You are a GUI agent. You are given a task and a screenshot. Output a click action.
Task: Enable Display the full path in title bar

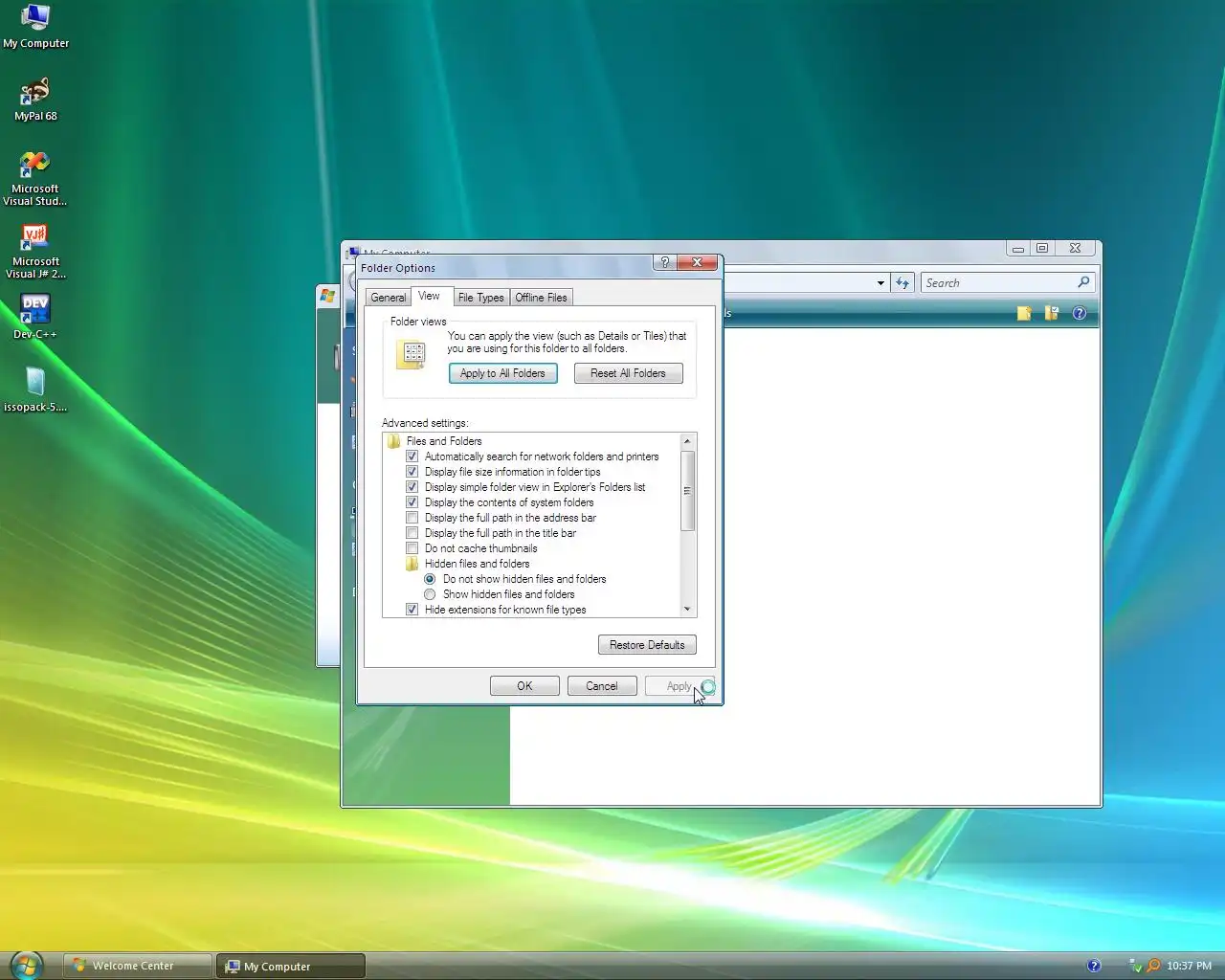tap(412, 533)
